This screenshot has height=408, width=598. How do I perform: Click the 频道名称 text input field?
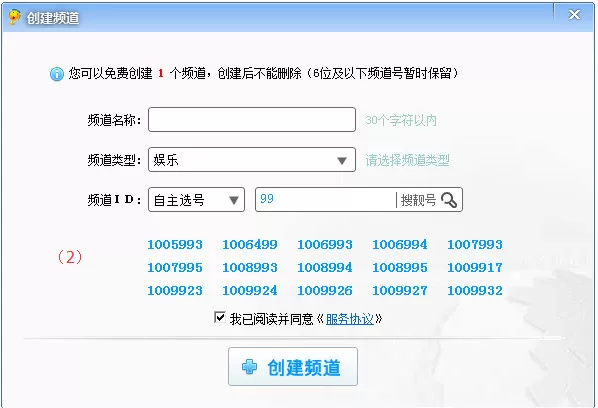click(252, 120)
